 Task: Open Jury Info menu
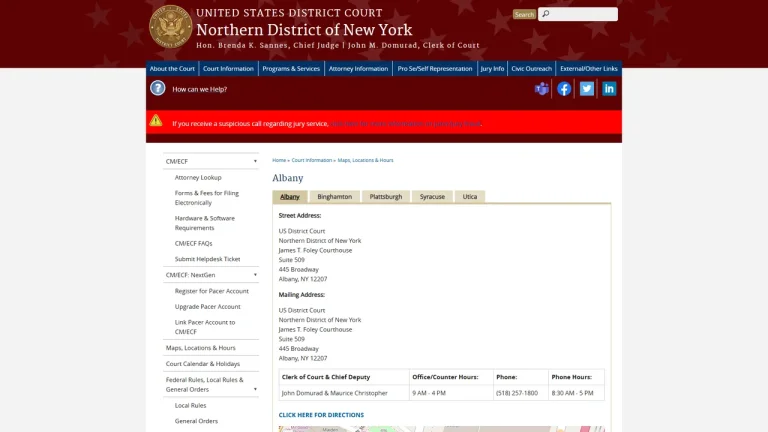(x=492, y=69)
